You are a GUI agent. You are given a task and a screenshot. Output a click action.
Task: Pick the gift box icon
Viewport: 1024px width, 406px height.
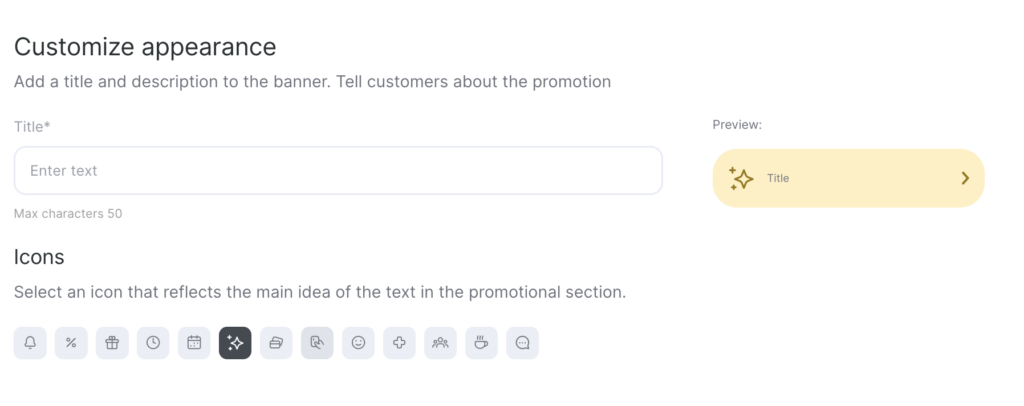point(112,343)
